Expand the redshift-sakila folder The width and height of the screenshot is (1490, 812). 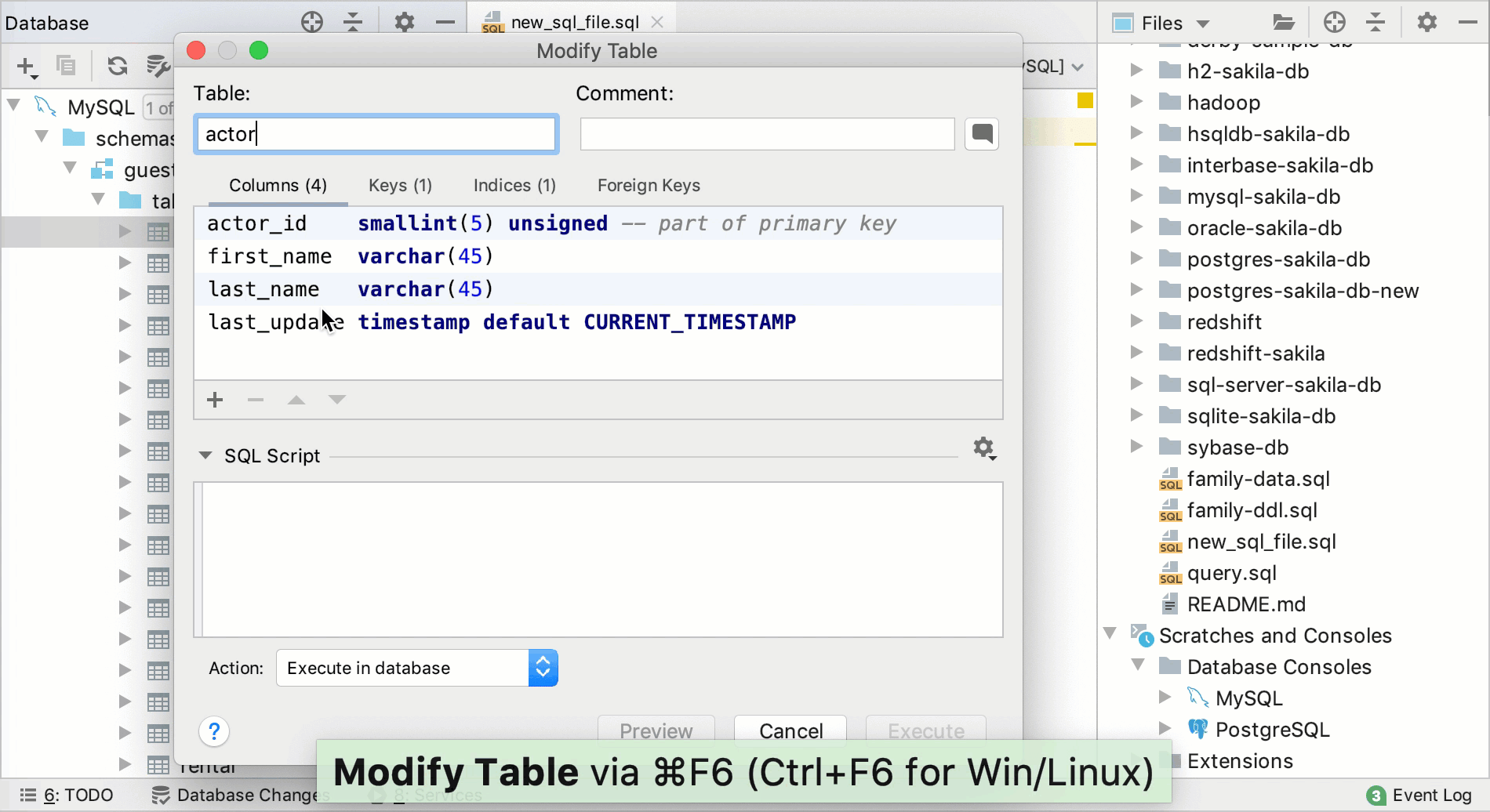[1137, 353]
